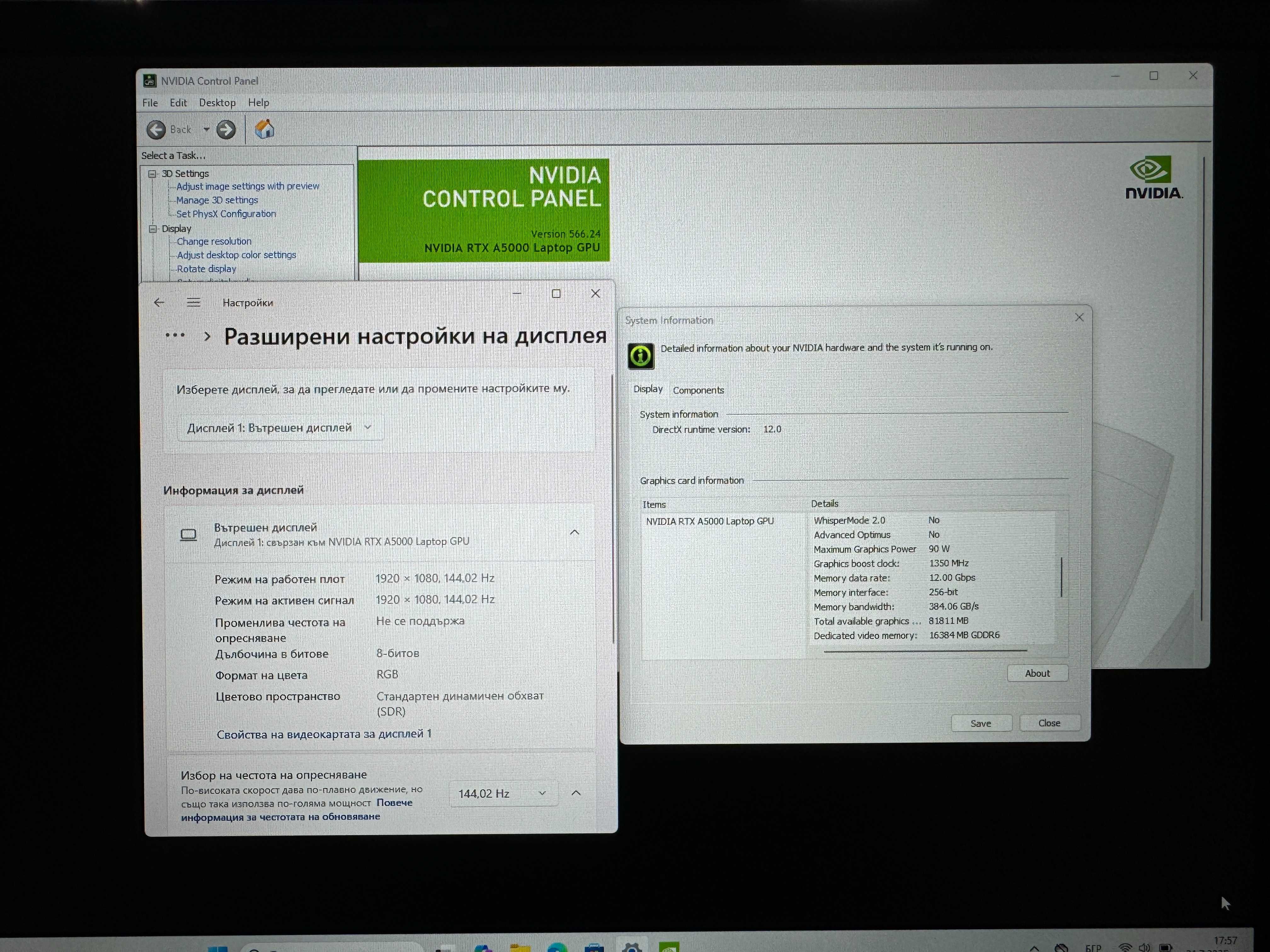Open the hamburger navigation menu in Настройки
The width and height of the screenshot is (1270, 952).
(x=193, y=303)
